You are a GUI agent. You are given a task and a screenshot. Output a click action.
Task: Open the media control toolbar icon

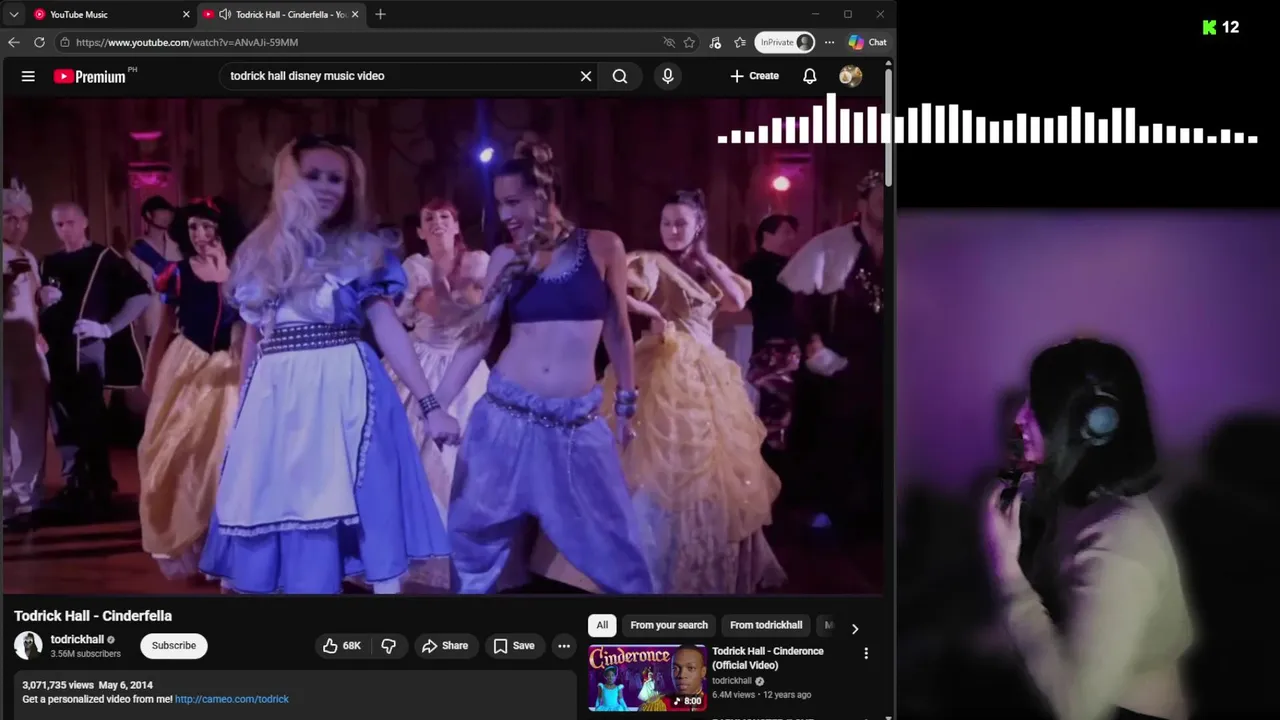(x=715, y=42)
